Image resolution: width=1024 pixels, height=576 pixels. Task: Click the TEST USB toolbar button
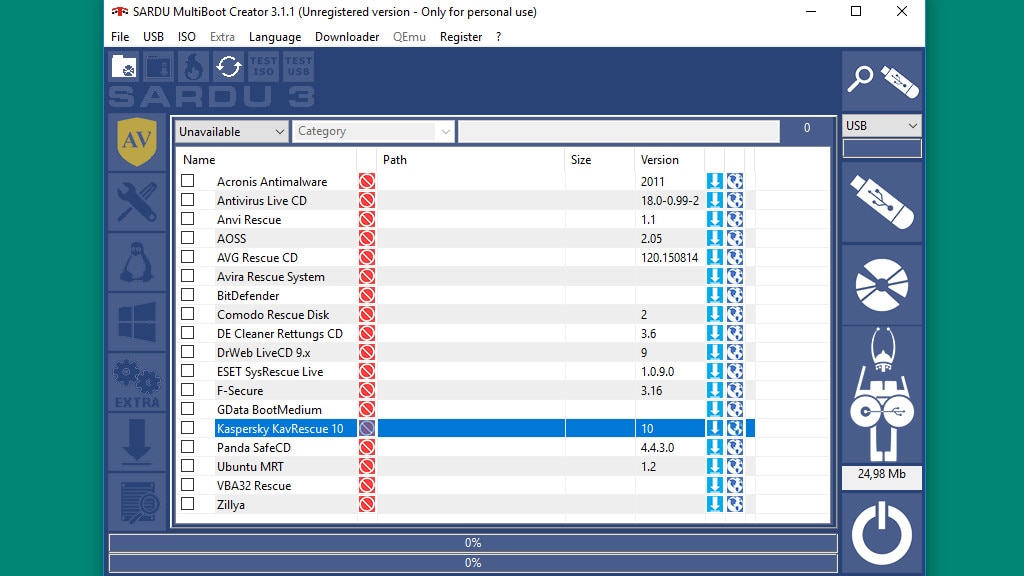click(x=298, y=67)
